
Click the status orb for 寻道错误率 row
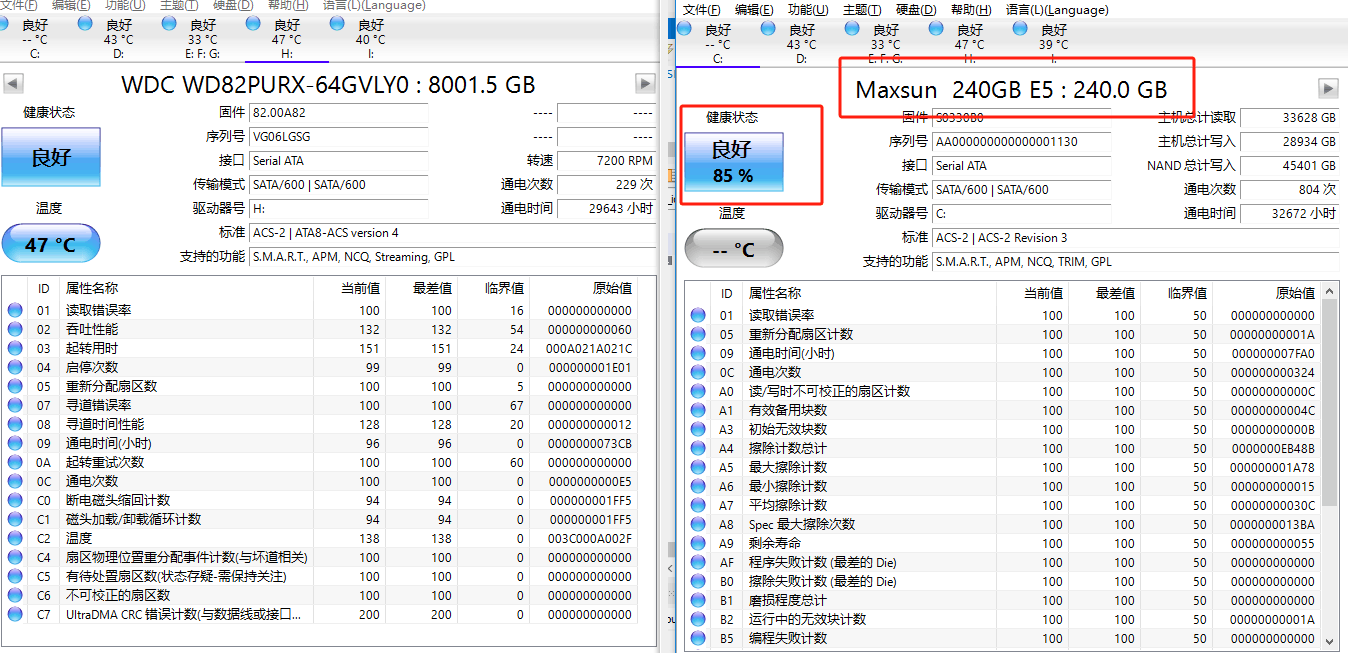point(15,405)
